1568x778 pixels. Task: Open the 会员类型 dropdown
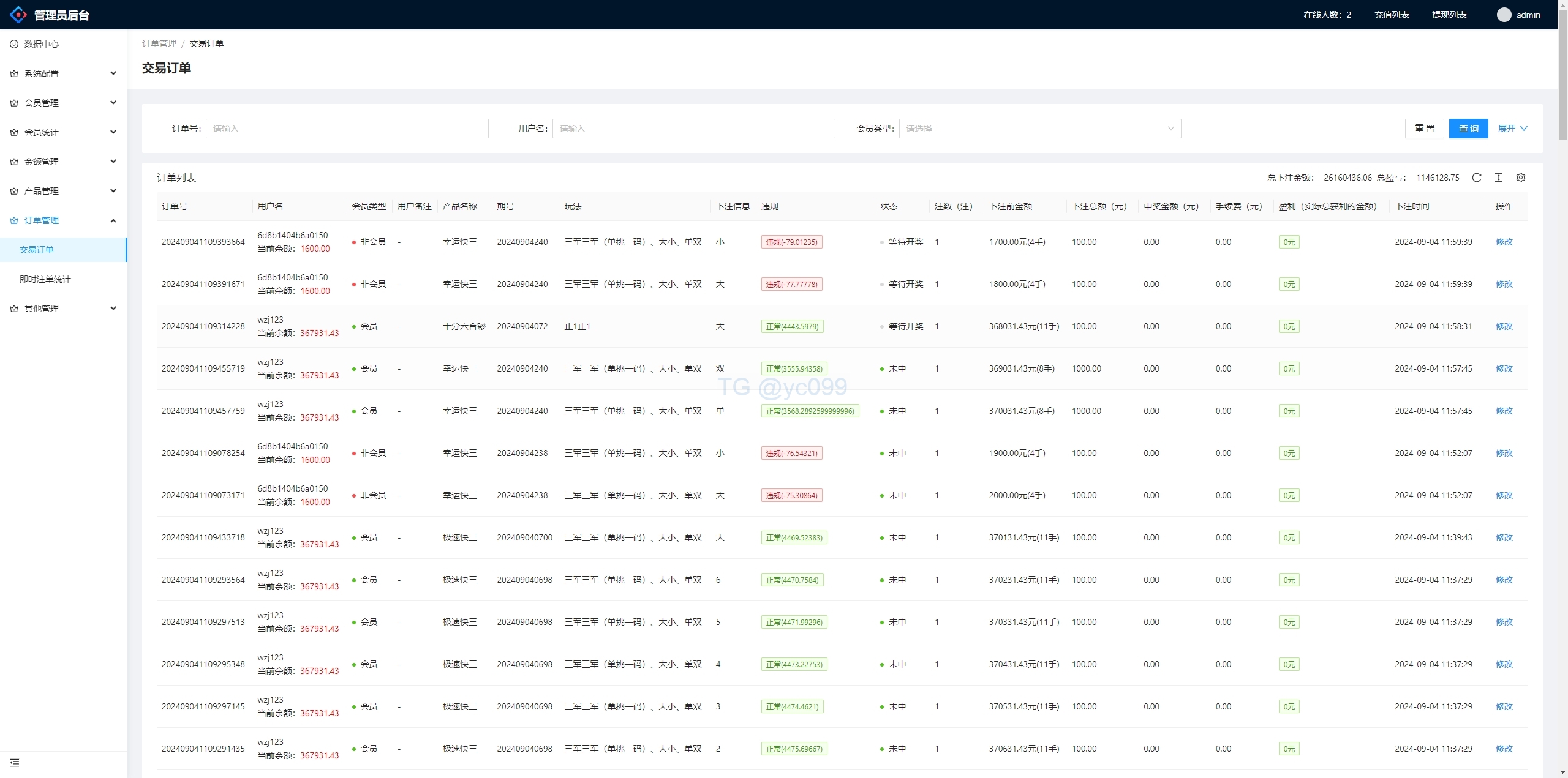1039,129
